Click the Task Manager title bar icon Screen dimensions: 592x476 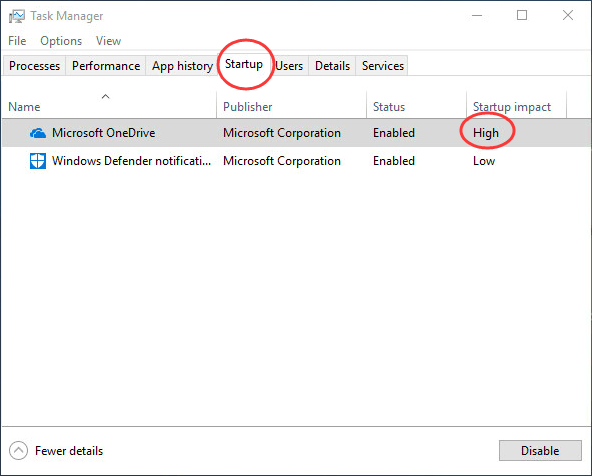(17, 16)
